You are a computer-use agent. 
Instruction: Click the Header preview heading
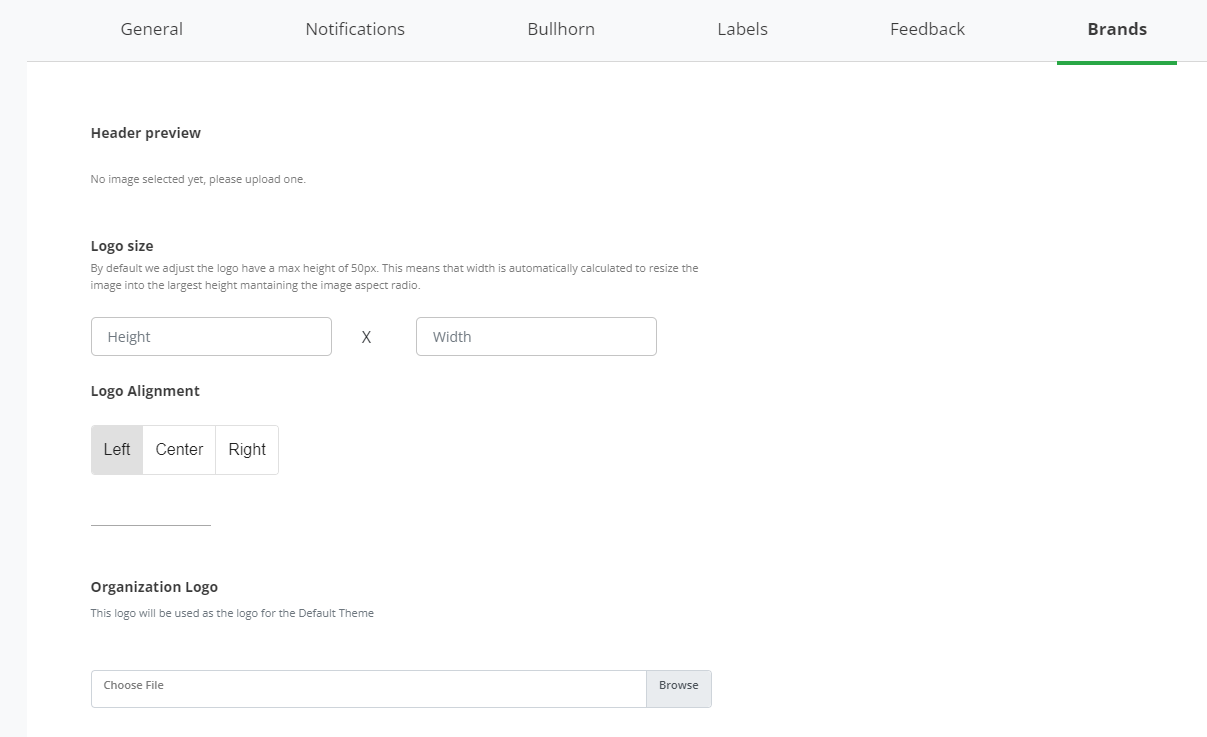[146, 133]
